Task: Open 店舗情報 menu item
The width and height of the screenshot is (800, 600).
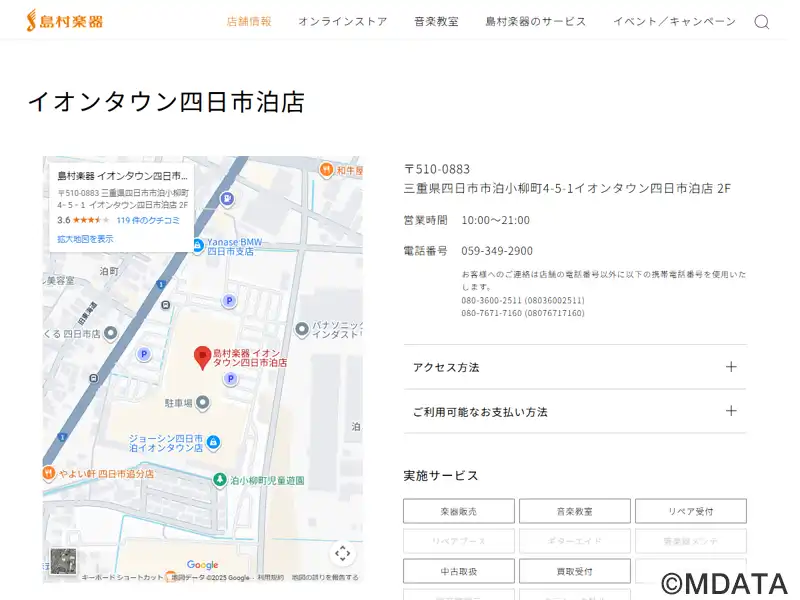Action: tap(249, 21)
